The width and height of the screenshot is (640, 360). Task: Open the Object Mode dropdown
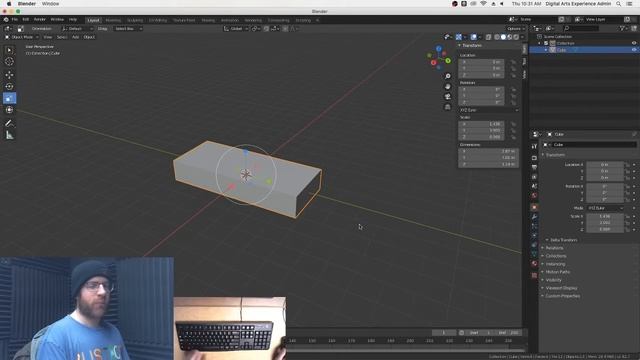coord(22,37)
